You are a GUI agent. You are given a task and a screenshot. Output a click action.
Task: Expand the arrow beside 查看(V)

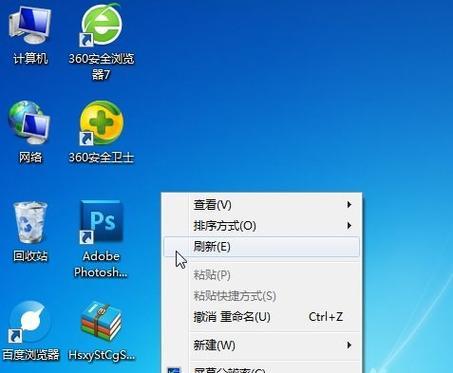(349, 204)
